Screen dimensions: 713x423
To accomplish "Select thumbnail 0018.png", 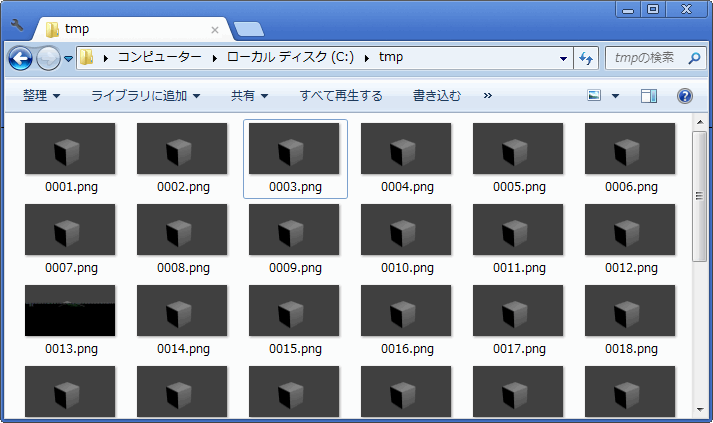I will click(630, 310).
